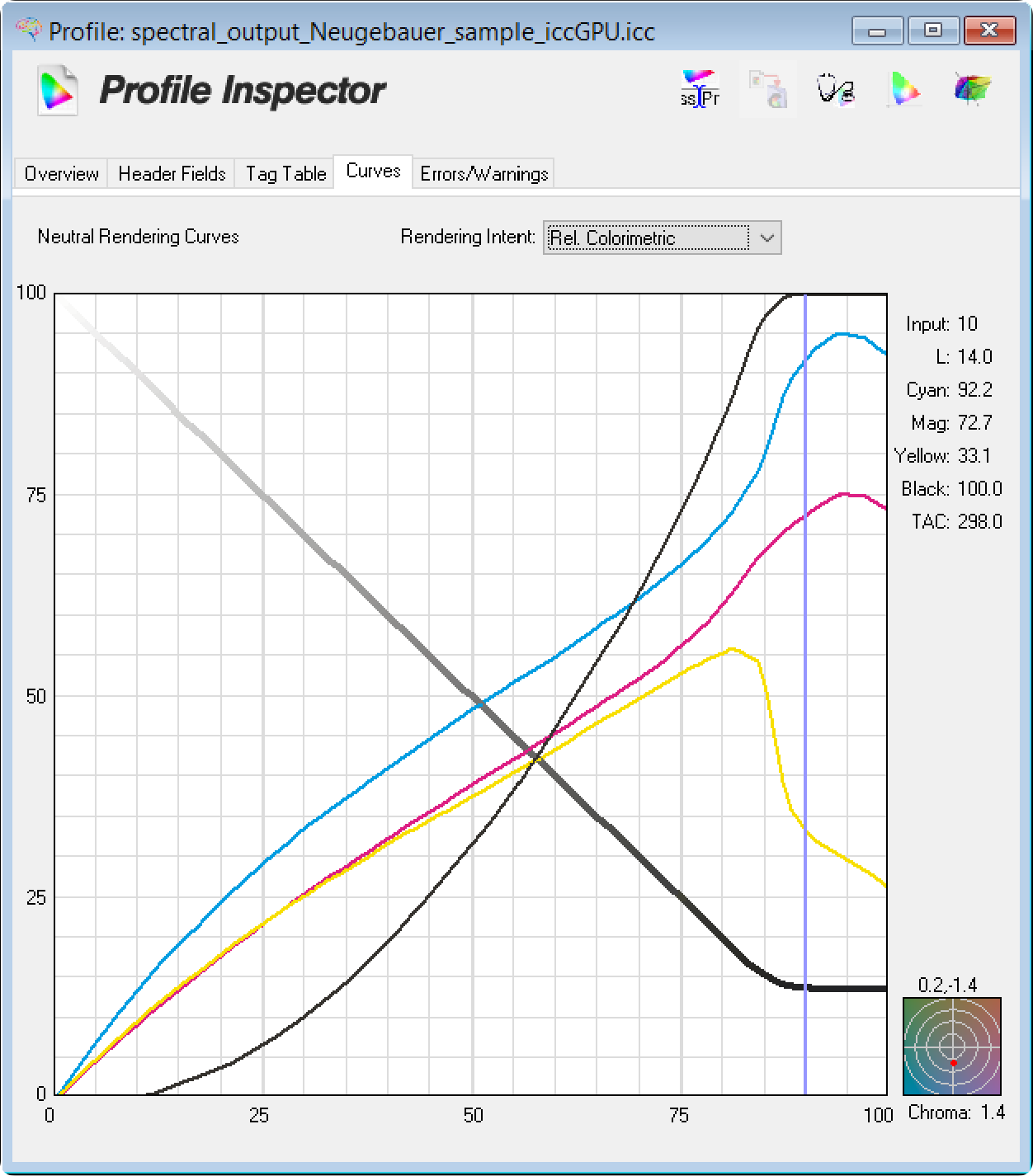Open the 2D gamut chromaticity diagram viewer
Image resolution: width=1033 pixels, height=1176 pixels.
click(x=903, y=90)
